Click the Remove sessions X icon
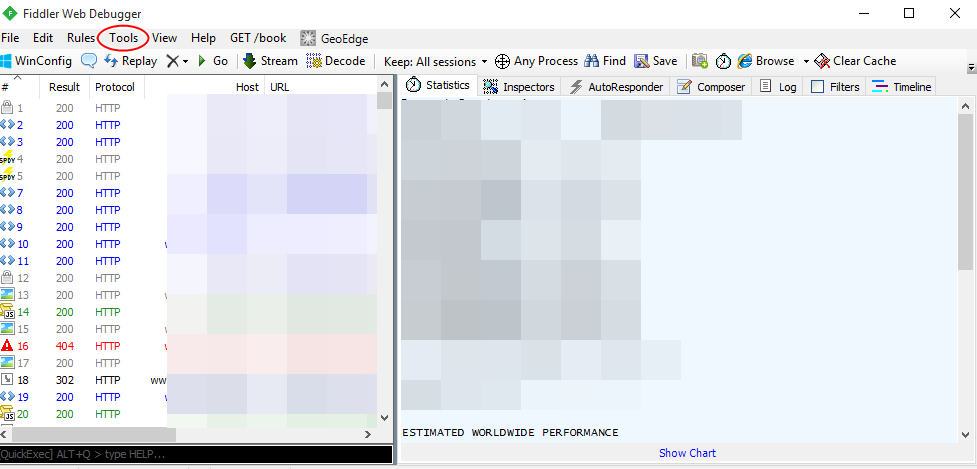This screenshot has width=977, height=469. point(172,61)
